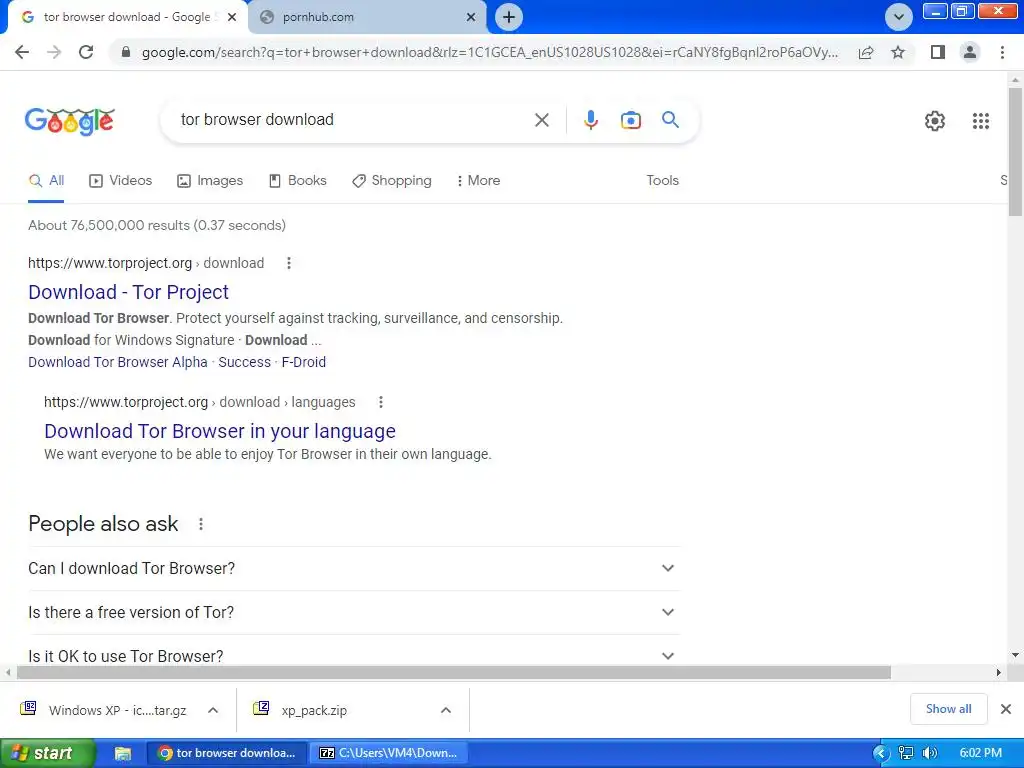Screen dimensions: 1024x768
Task: Open the Success sitelink
Action: click(x=244, y=362)
